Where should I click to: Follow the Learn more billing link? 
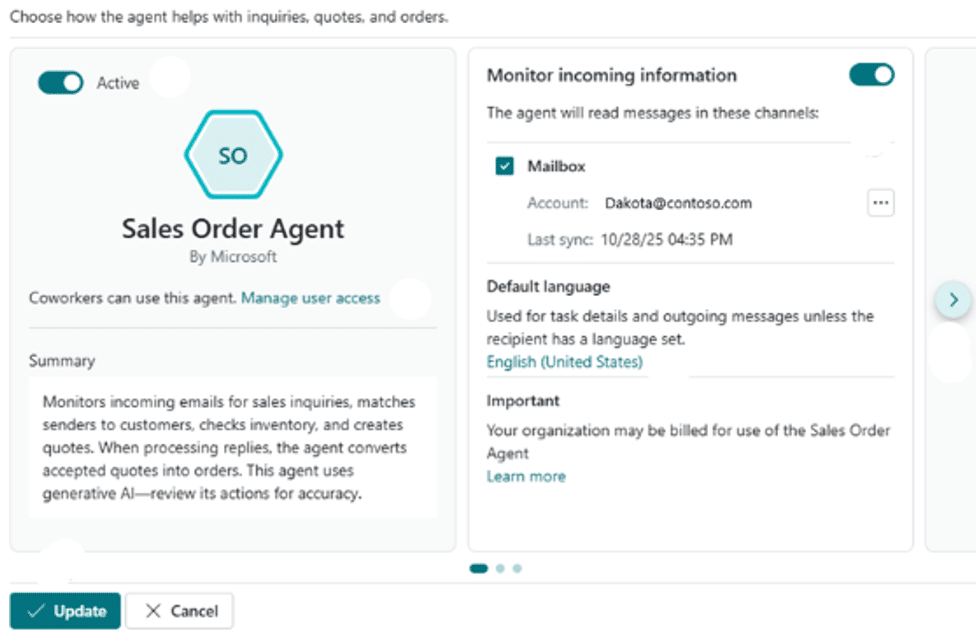coord(526,476)
